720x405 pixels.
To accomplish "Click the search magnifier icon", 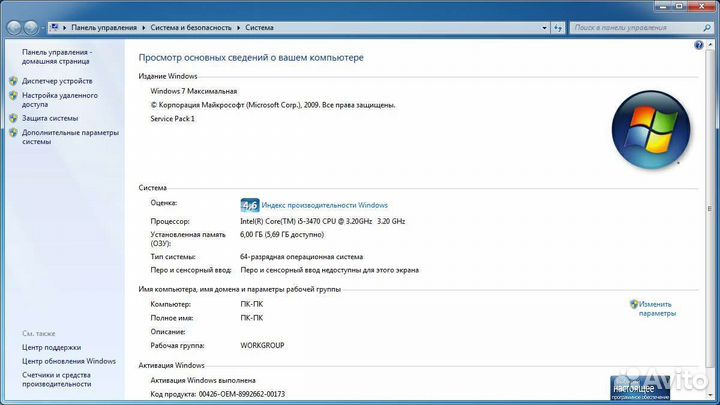I will 707,28.
